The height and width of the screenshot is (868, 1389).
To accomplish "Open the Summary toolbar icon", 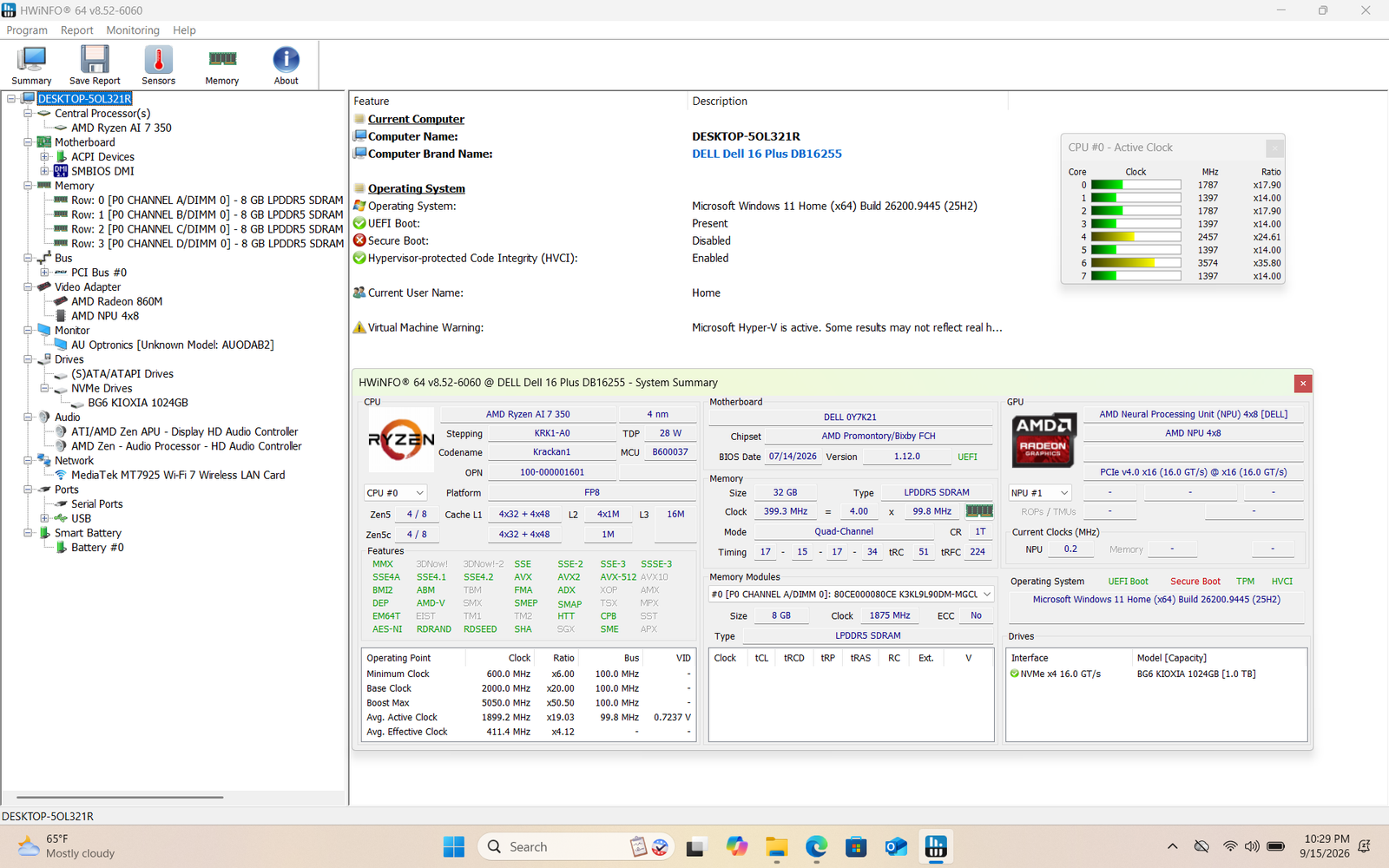I will point(31,66).
